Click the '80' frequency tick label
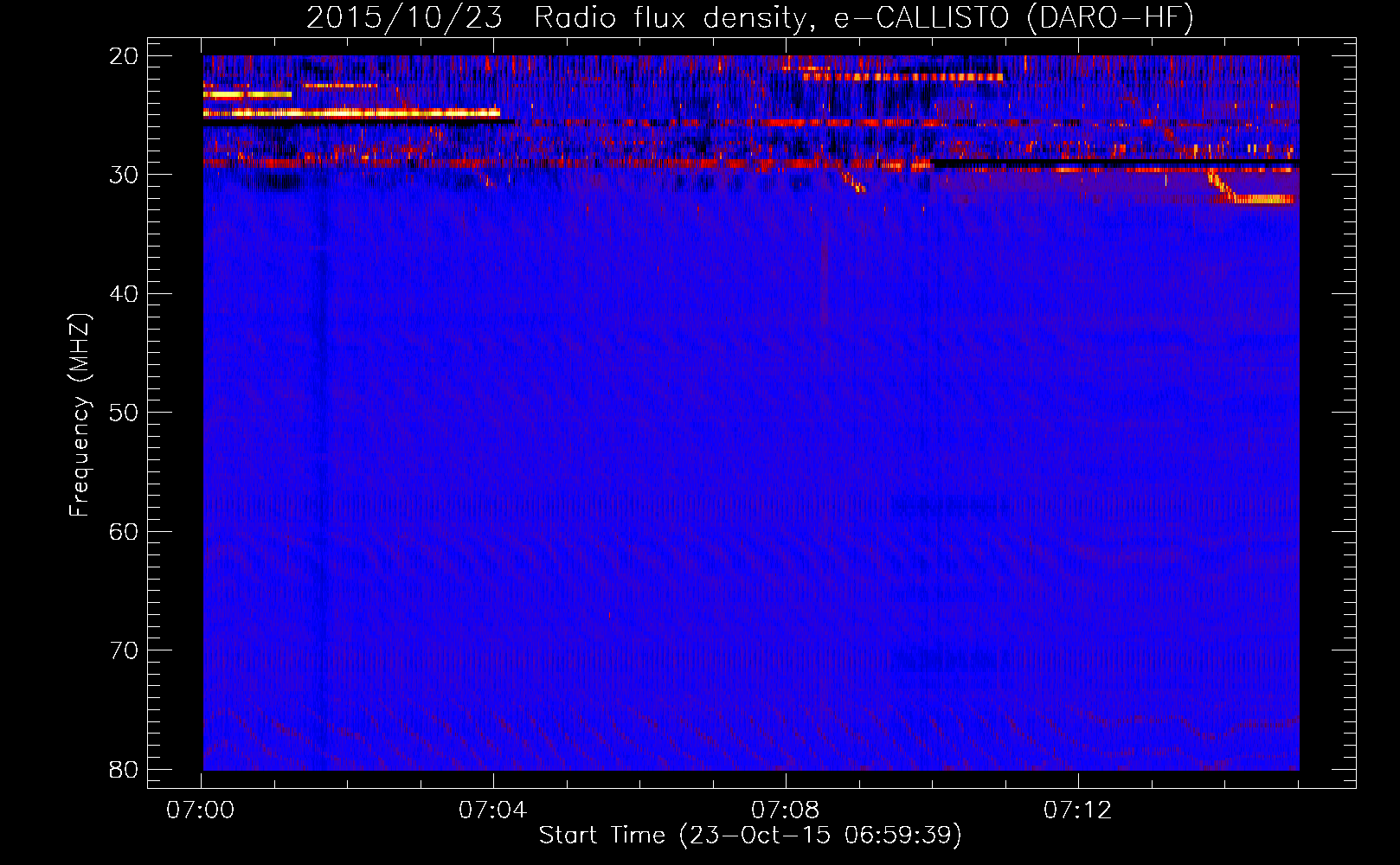 [124, 769]
